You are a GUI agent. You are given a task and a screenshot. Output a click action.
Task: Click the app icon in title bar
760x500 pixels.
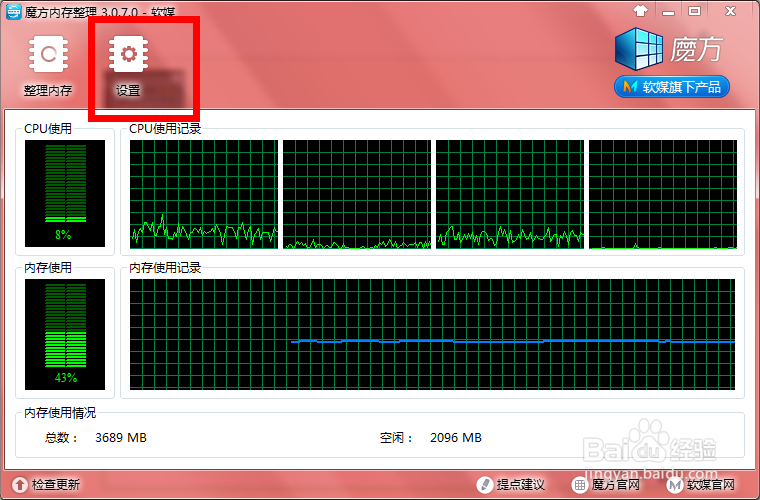click(x=14, y=11)
